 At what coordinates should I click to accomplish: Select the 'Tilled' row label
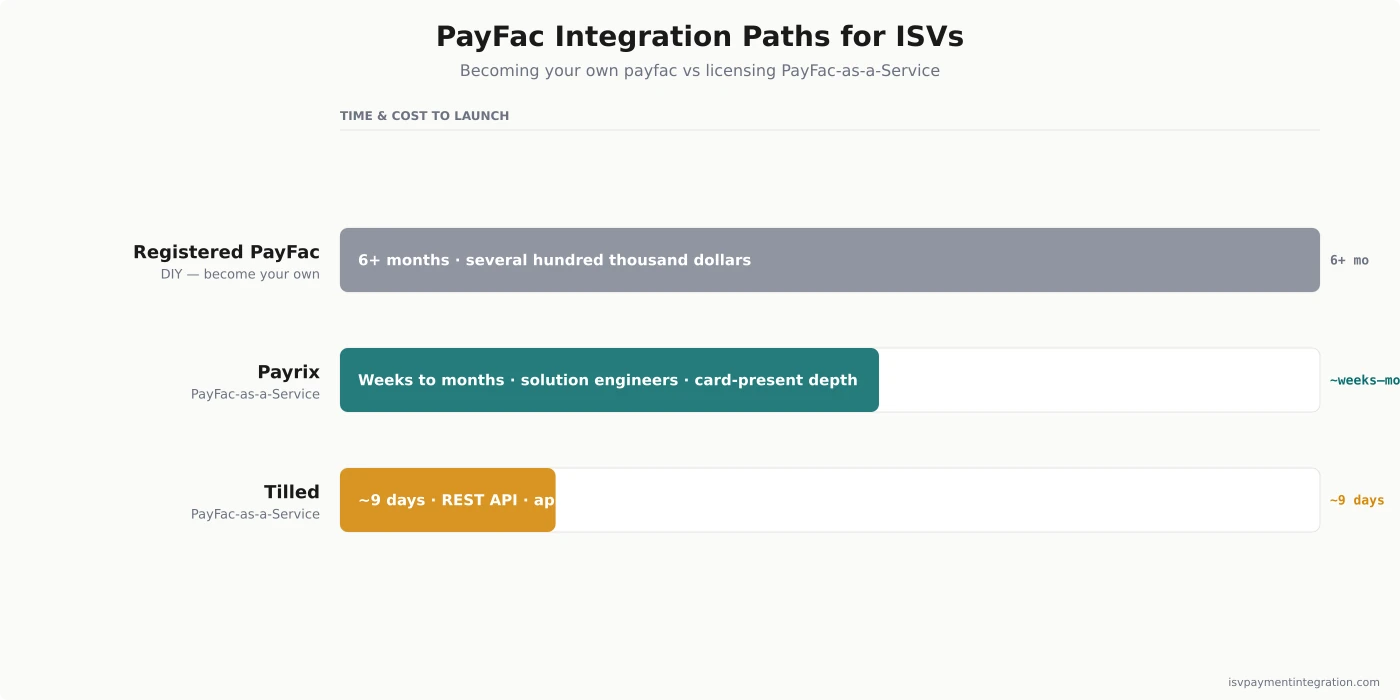292,492
